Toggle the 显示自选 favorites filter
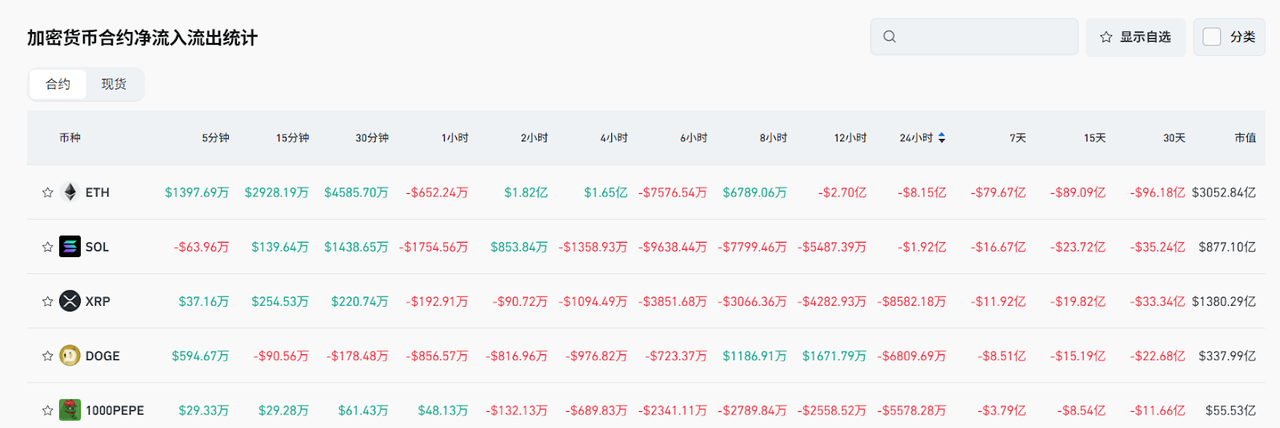The height and width of the screenshot is (428, 1280). pyautogui.click(x=1135, y=37)
